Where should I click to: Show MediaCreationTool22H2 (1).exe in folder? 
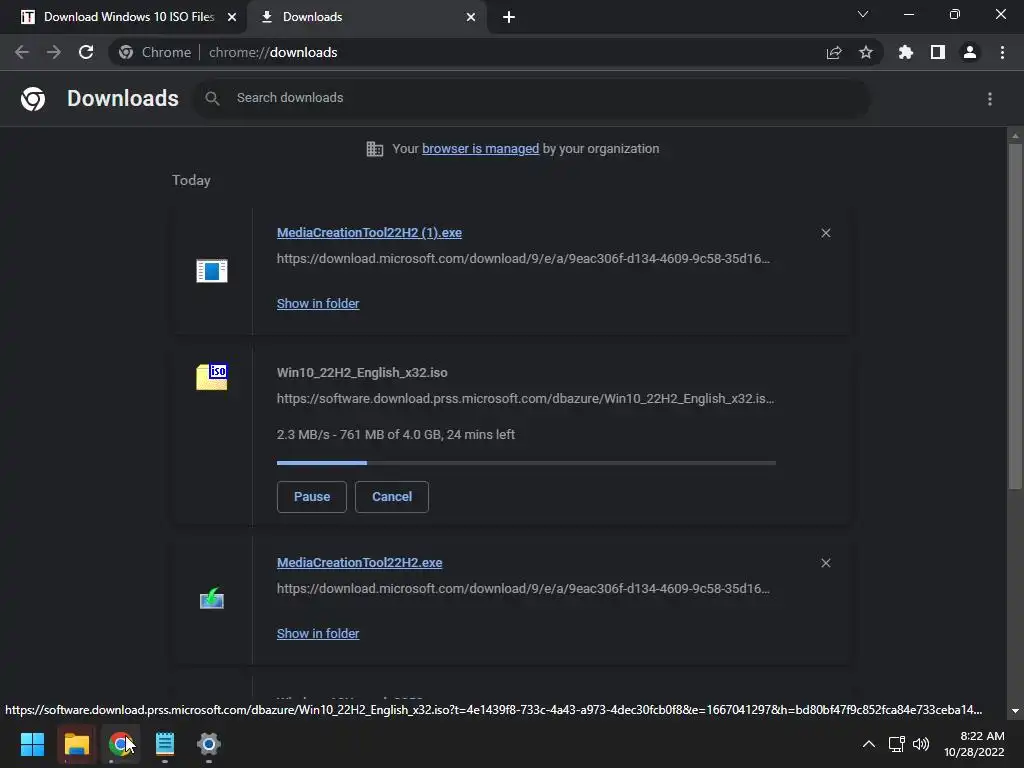[318, 304]
